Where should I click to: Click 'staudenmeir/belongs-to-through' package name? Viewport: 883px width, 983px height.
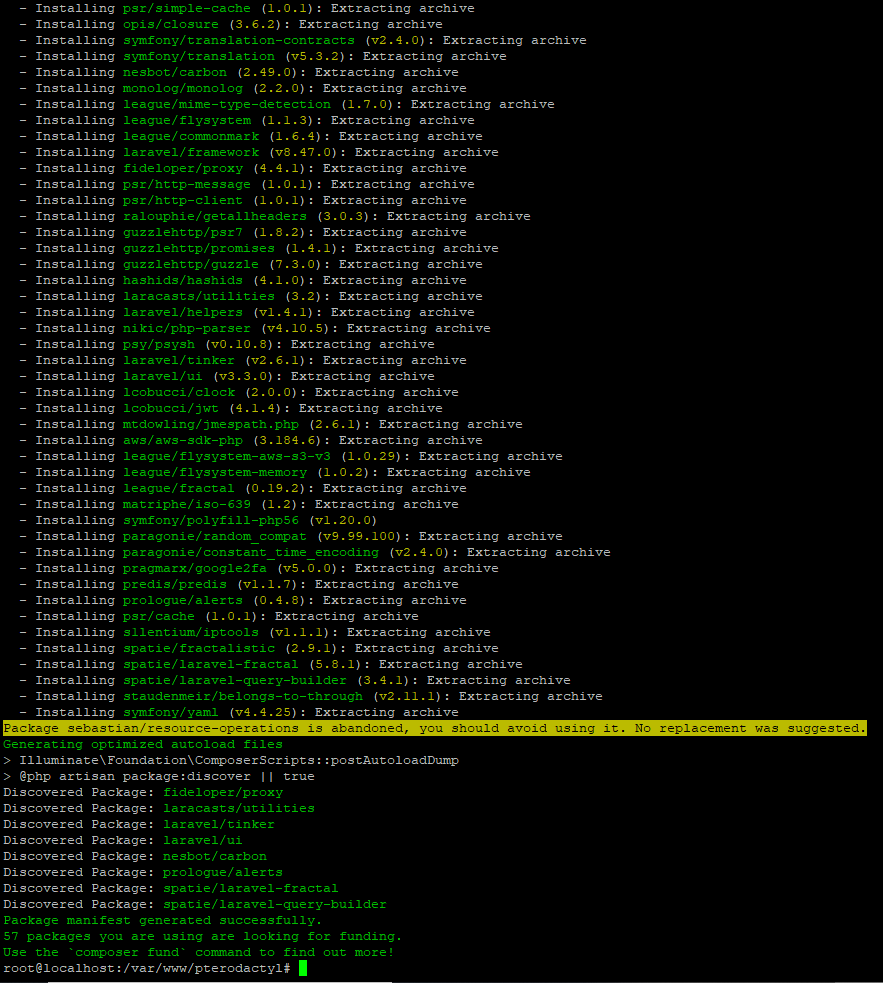tap(243, 697)
